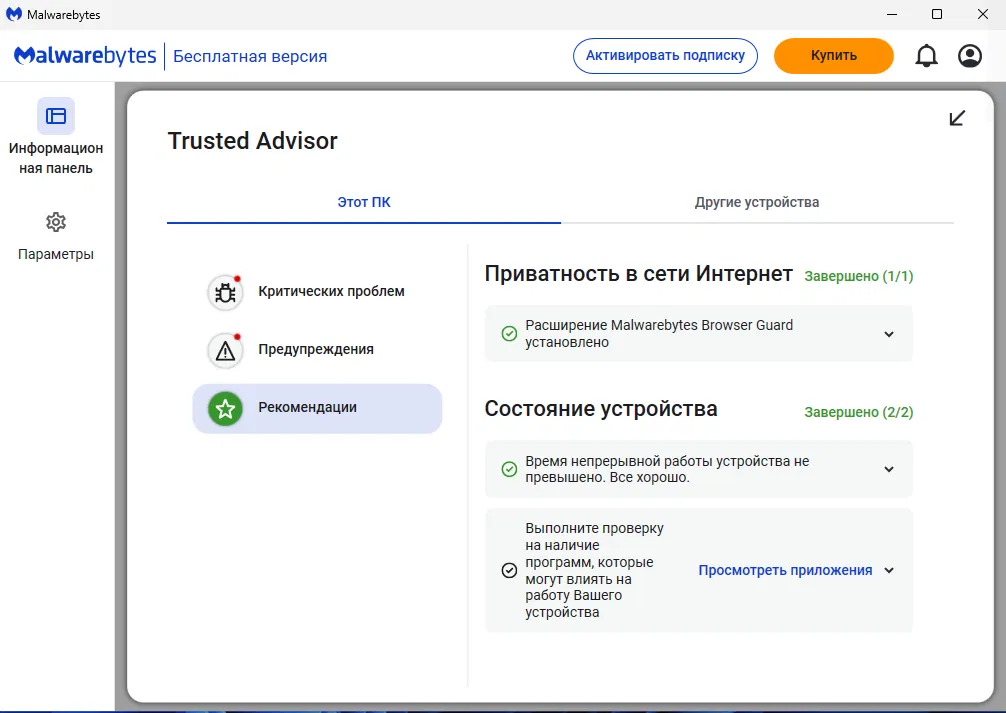
Task: Switch to the Этот ПК tab
Action: click(x=364, y=202)
